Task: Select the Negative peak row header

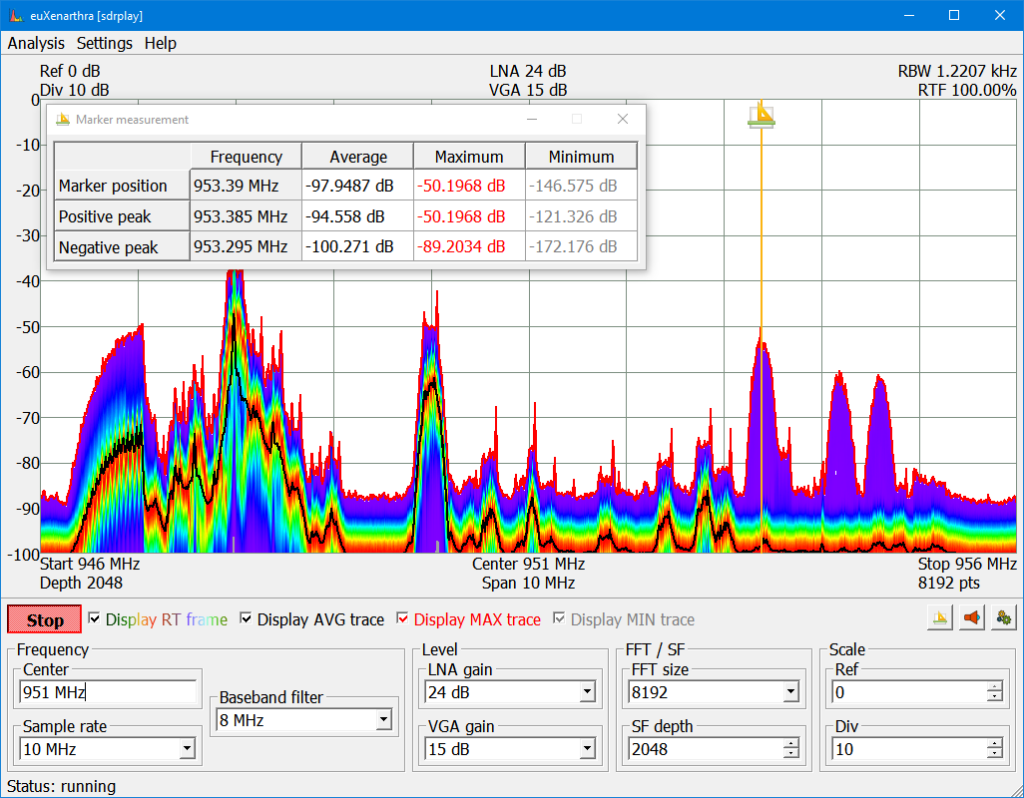Action: (x=122, y=247)
